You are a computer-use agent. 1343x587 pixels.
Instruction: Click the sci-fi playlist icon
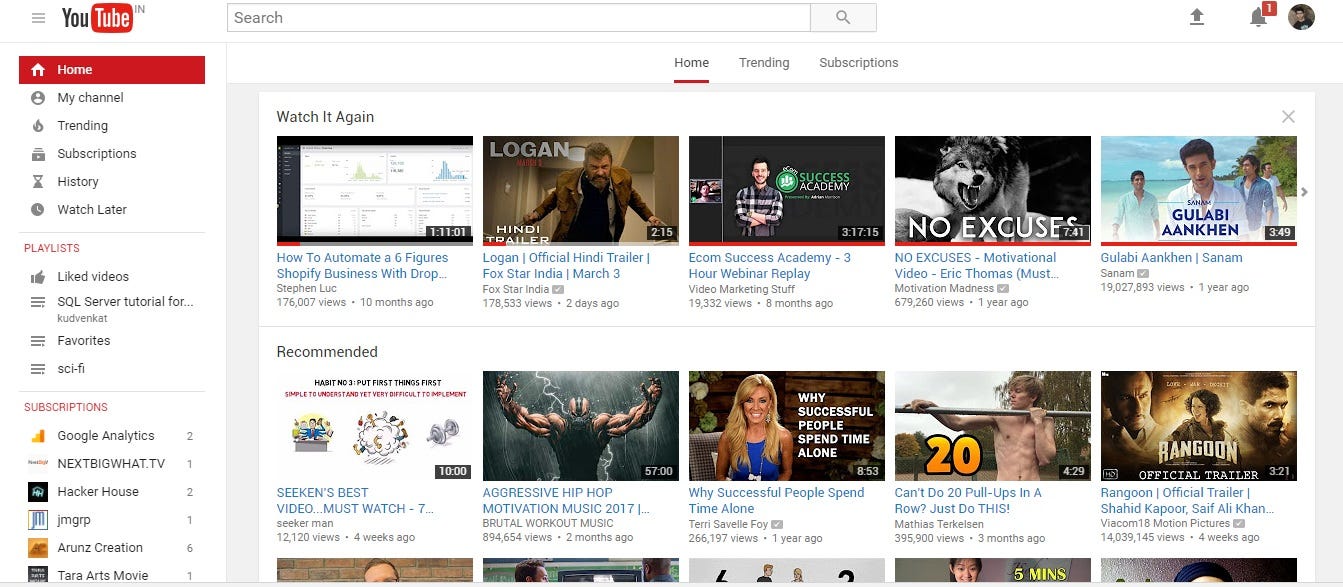coord(38,369)
